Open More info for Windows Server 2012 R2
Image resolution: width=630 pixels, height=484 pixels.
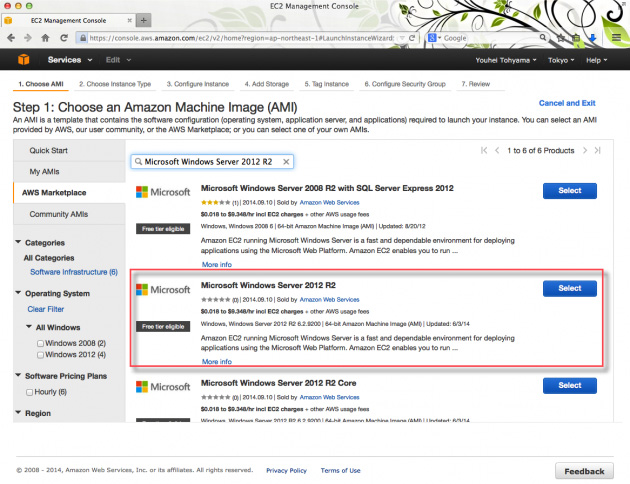click(217, 361)
